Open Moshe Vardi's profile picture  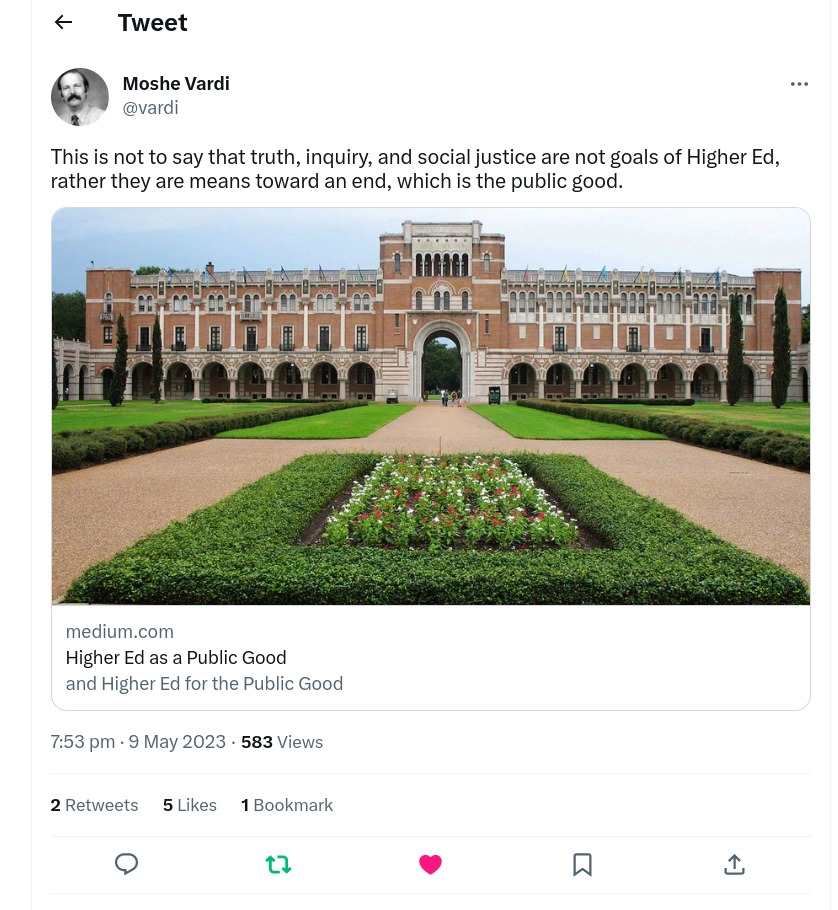click(80, 97)
